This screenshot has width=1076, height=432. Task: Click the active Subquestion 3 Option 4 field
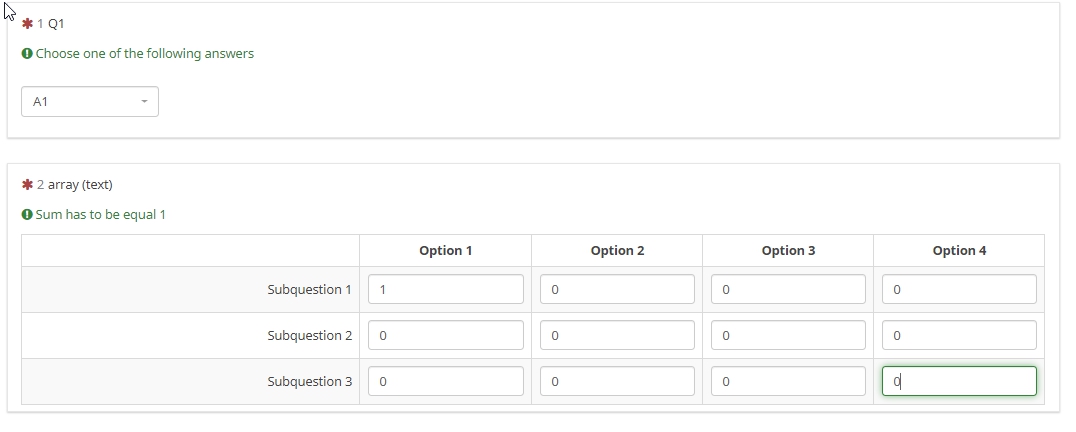(959, 382)
